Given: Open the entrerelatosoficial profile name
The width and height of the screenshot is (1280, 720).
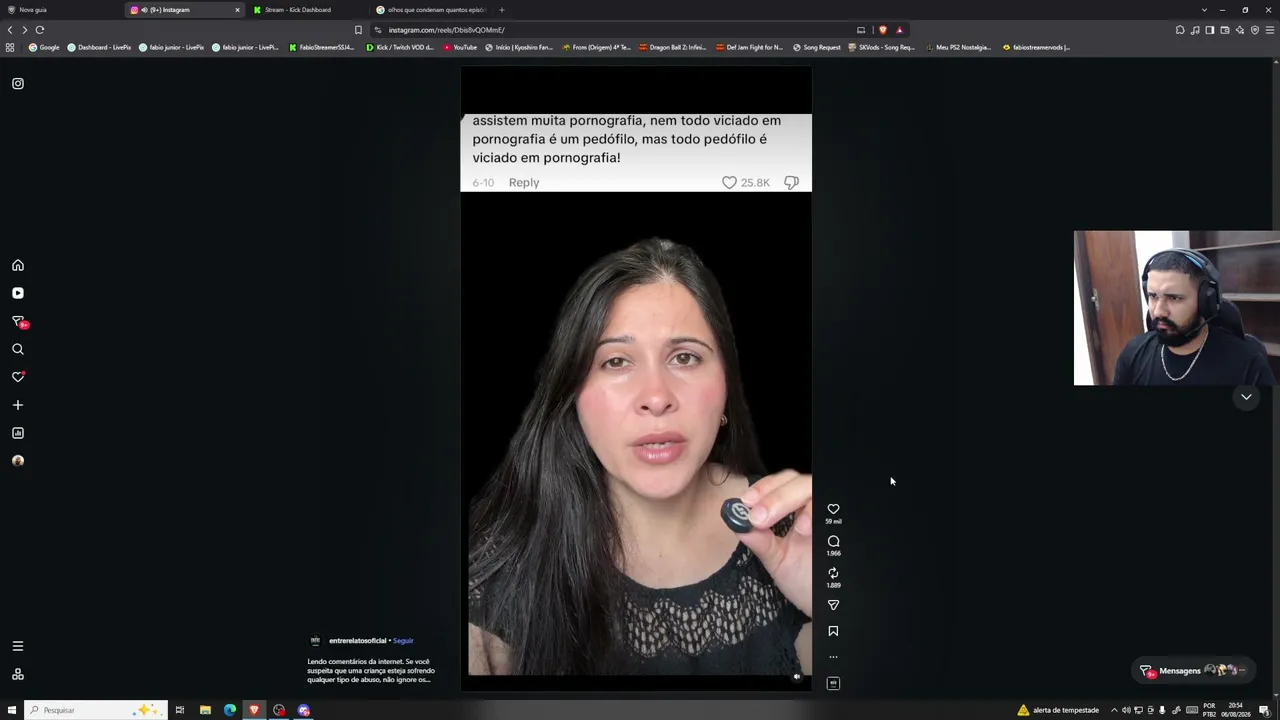Looking at the screenshot, I should (357, 641).
